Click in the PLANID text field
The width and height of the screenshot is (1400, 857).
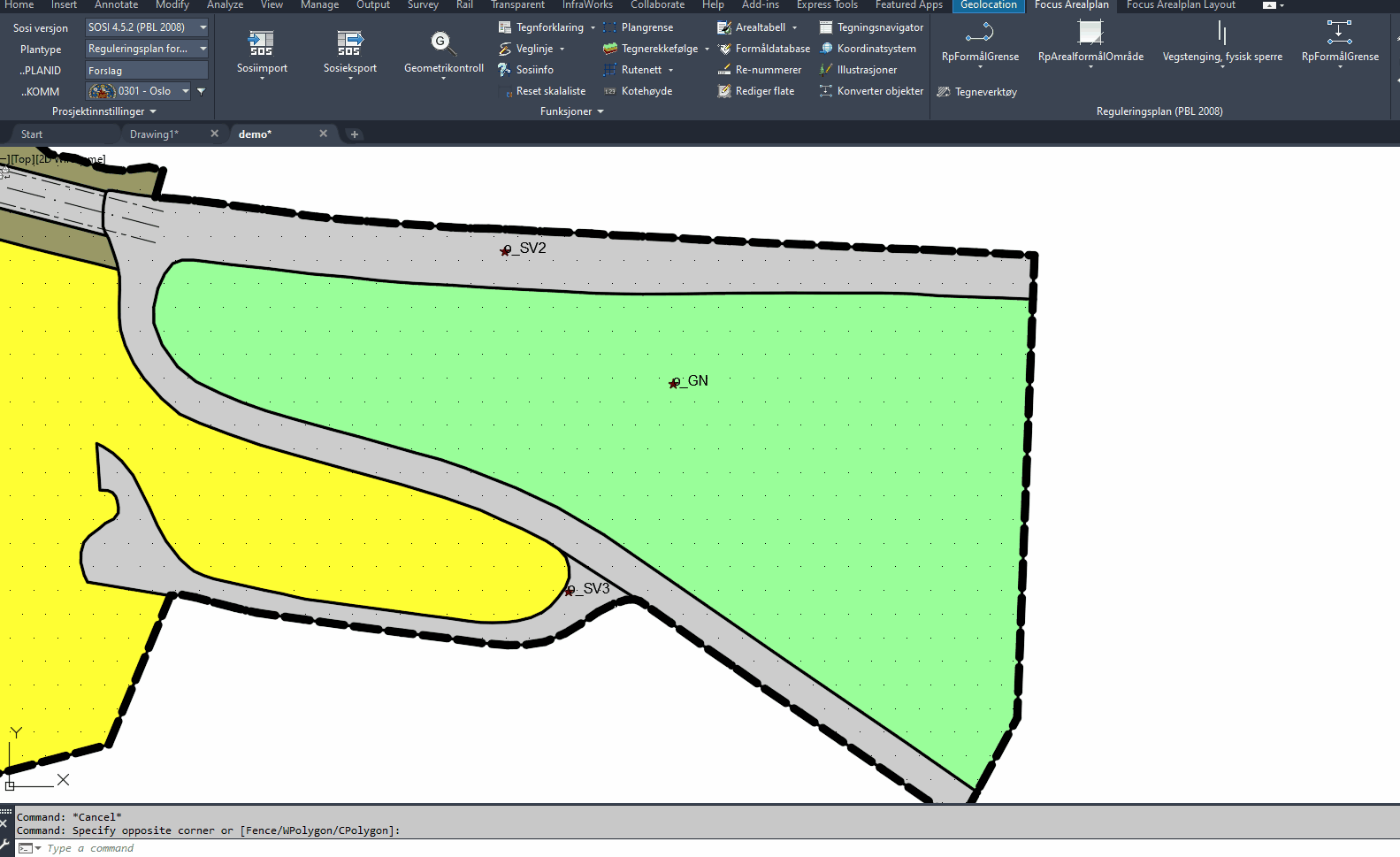tap(146, 71)
